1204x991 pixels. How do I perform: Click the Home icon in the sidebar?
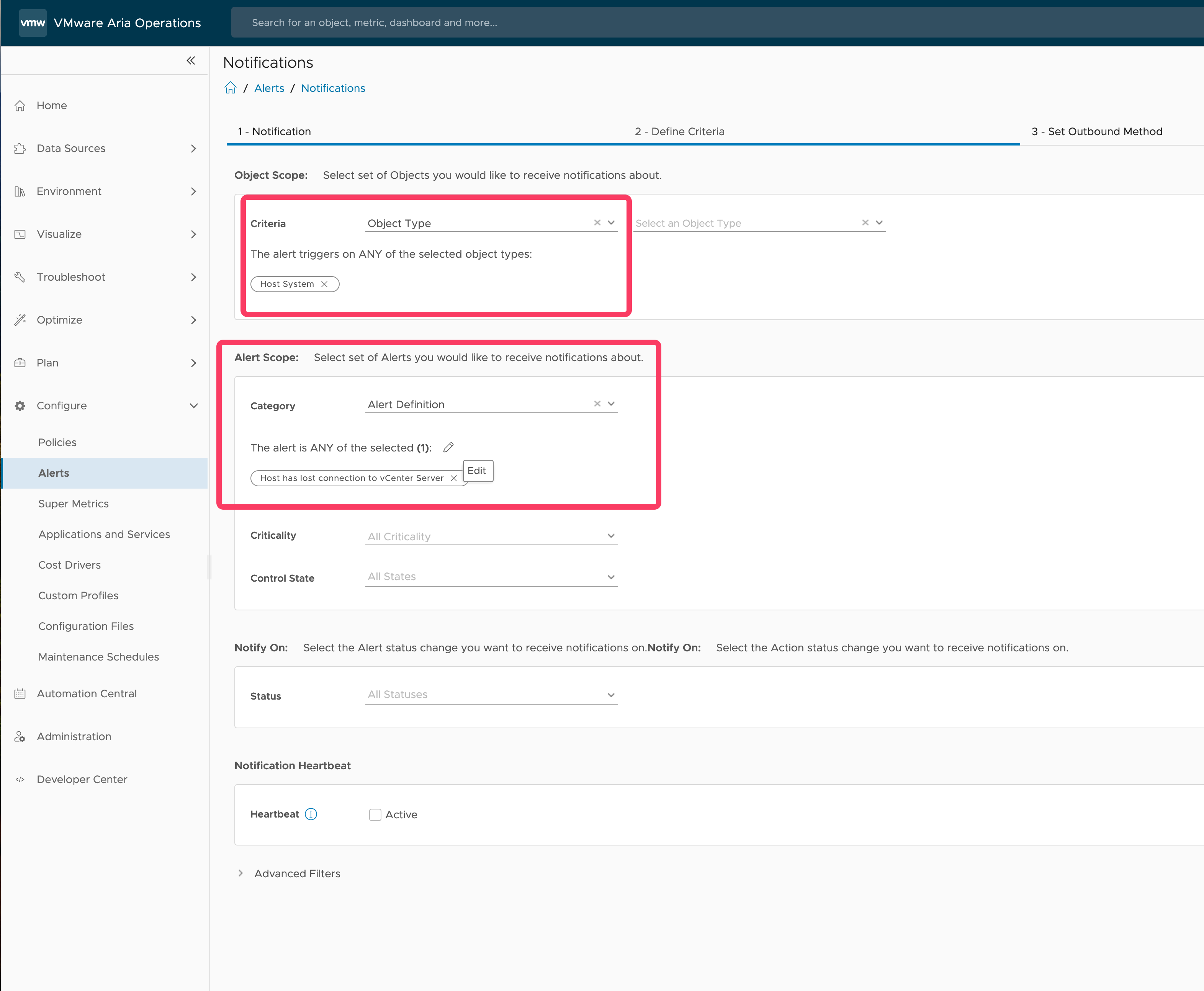click(x=20, y=105)
